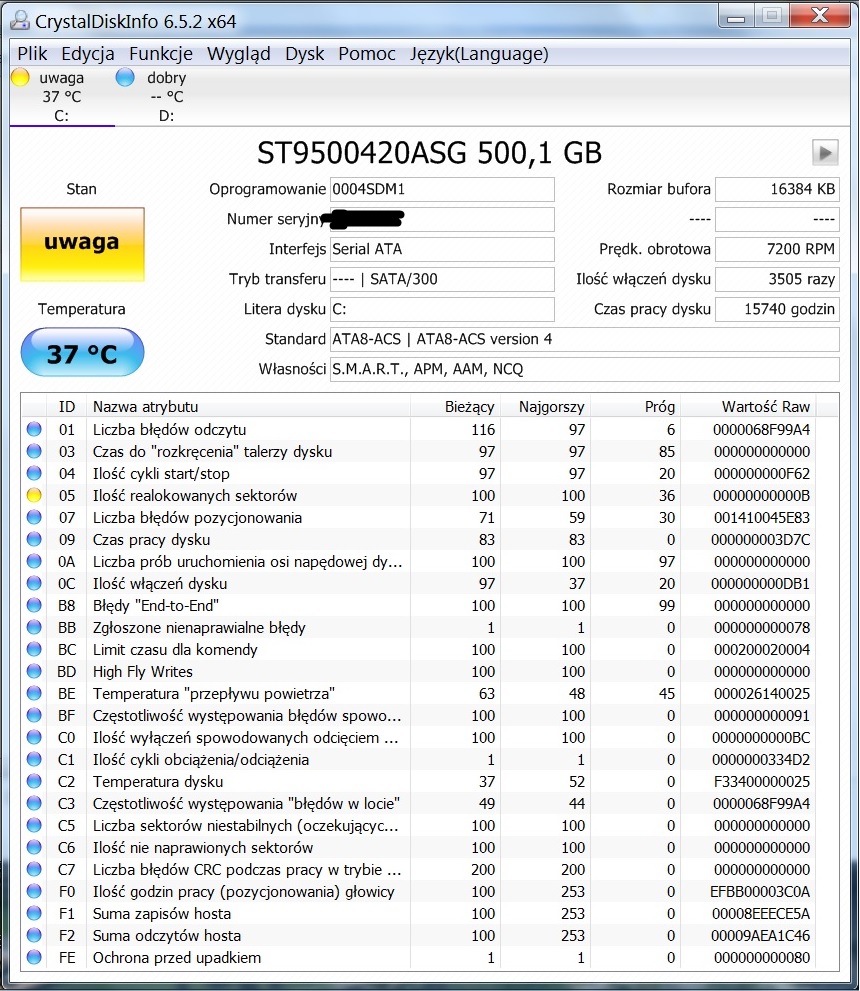
Task: Click blue status icon for attribute C1
Action: pyautogui.click(x=34, y=759)
